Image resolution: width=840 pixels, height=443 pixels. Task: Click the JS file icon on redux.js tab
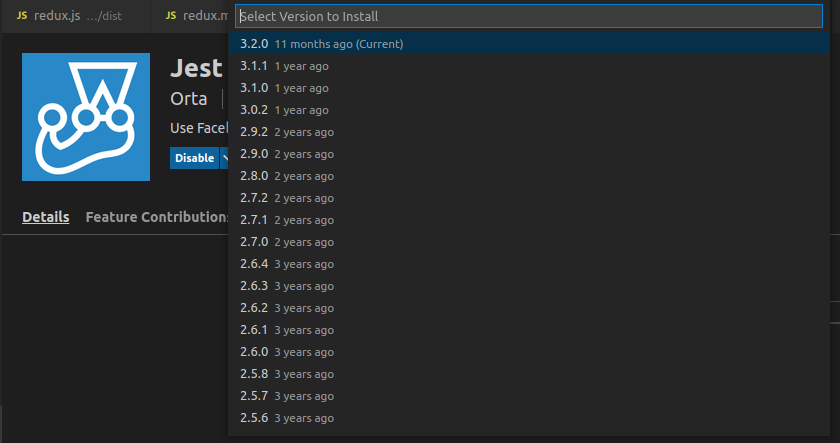pyautogui.click(x=22, y=16)
